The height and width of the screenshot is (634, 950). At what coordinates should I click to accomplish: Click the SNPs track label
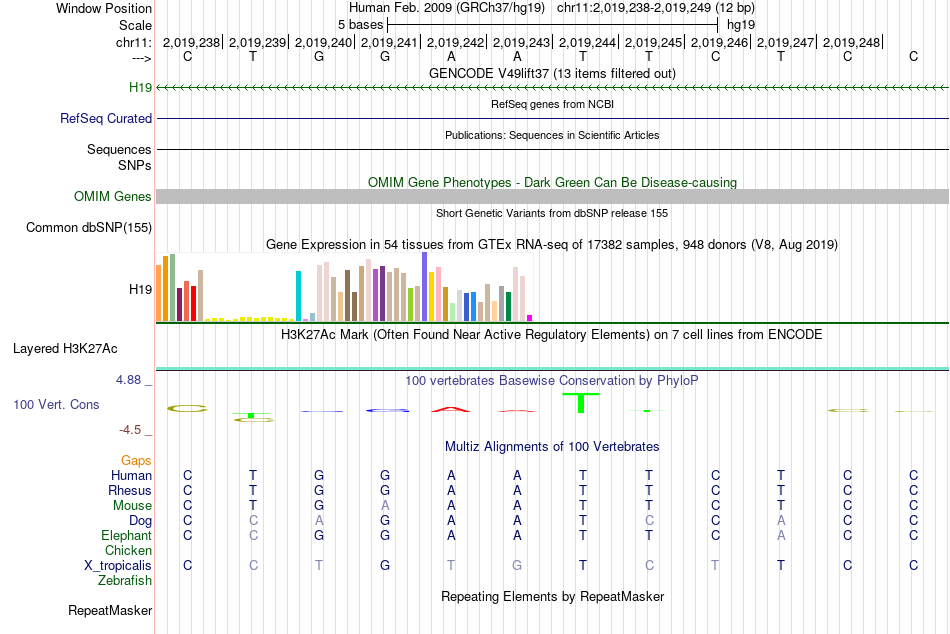[x=135, y=165]
